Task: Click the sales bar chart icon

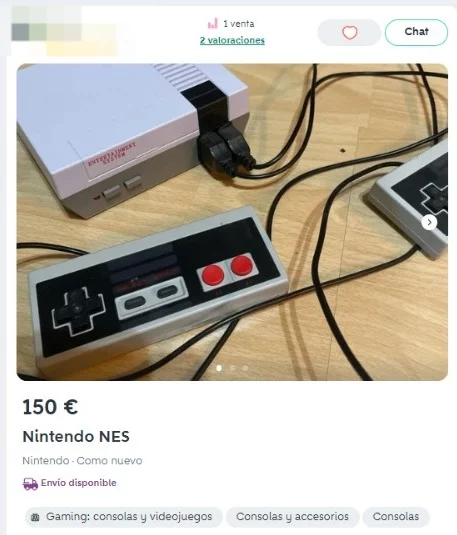Action: point(213,24)
